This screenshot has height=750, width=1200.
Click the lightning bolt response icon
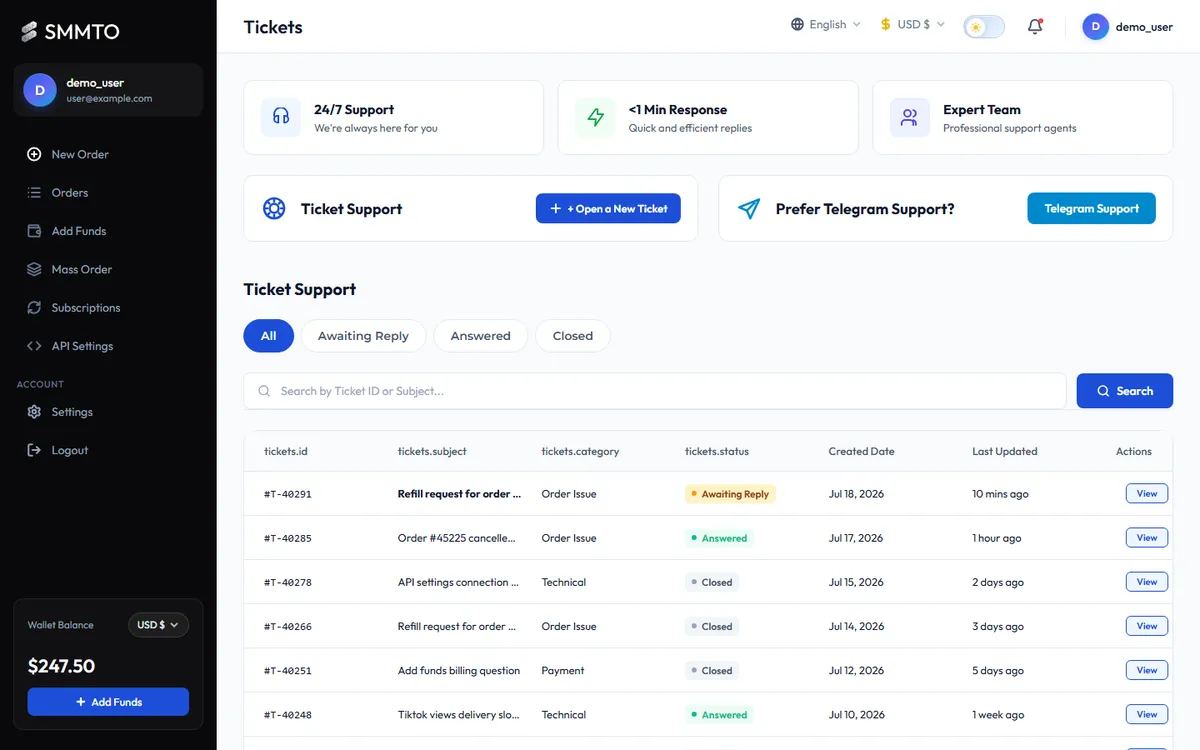point(596,118)
